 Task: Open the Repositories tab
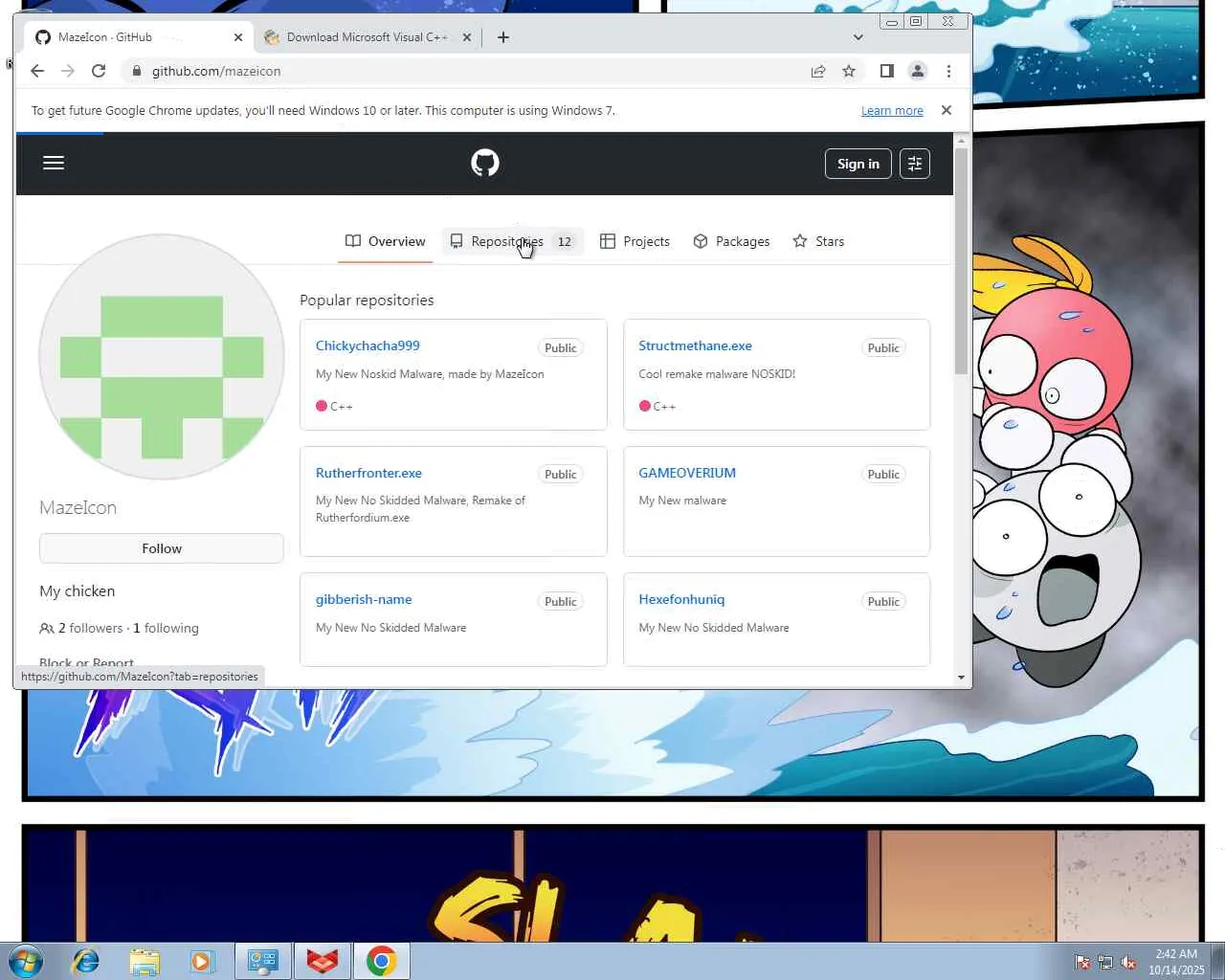coord(512,241)
